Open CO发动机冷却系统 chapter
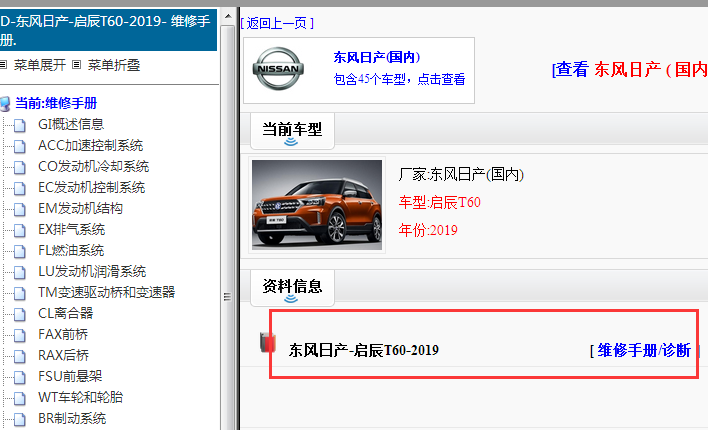708x430 pixels. tap(93, 166)
